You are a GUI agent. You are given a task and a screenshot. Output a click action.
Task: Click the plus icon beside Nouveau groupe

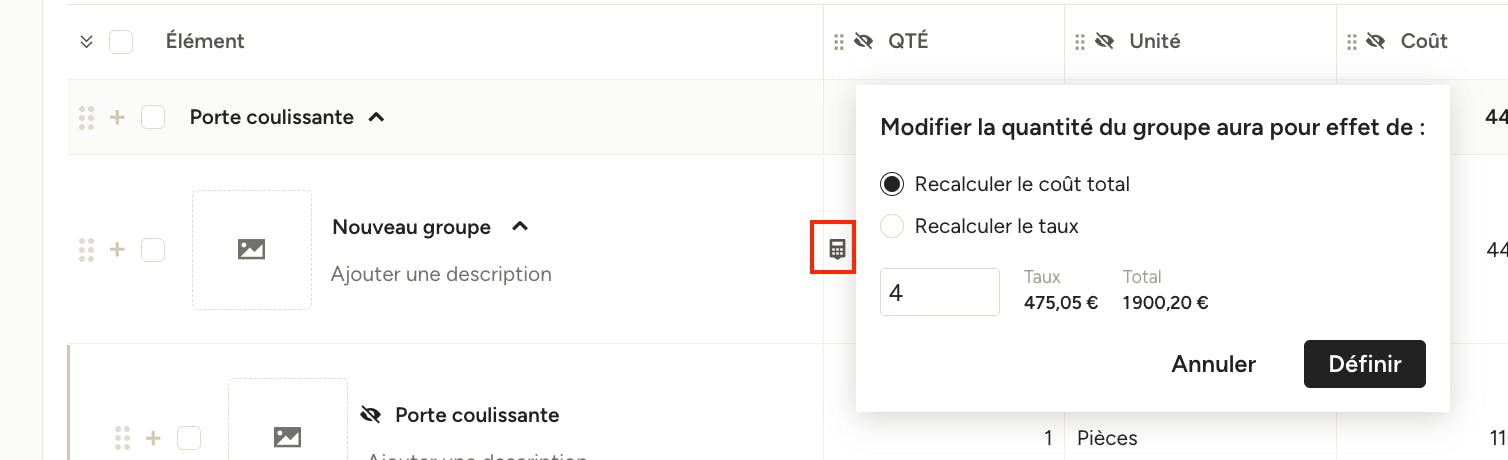[117, 249]
